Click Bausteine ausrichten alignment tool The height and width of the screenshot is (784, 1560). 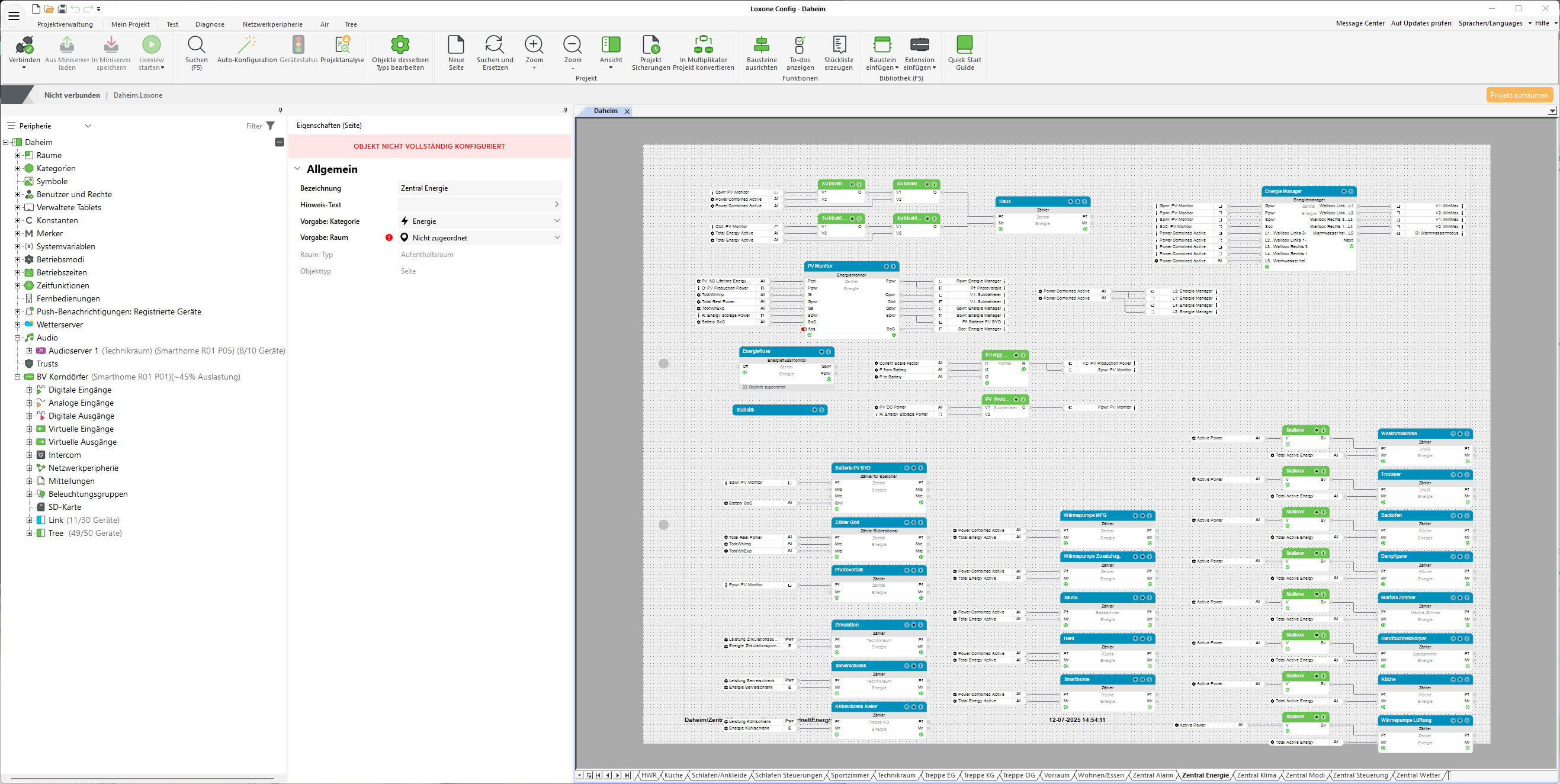[761, 46]
